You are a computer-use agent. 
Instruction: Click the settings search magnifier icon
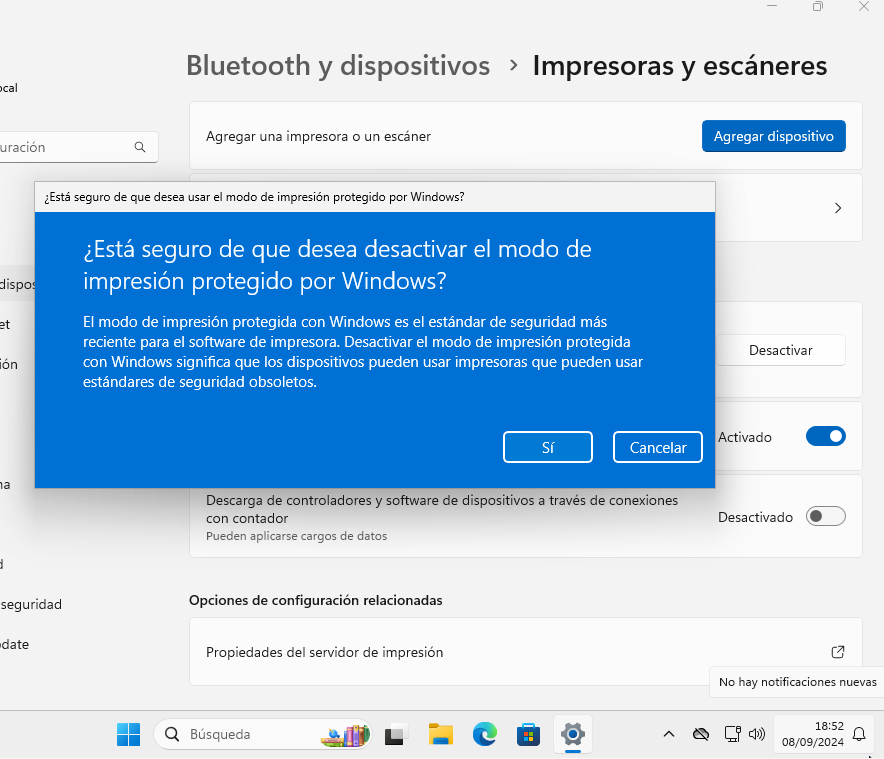(x=140, y=147)
